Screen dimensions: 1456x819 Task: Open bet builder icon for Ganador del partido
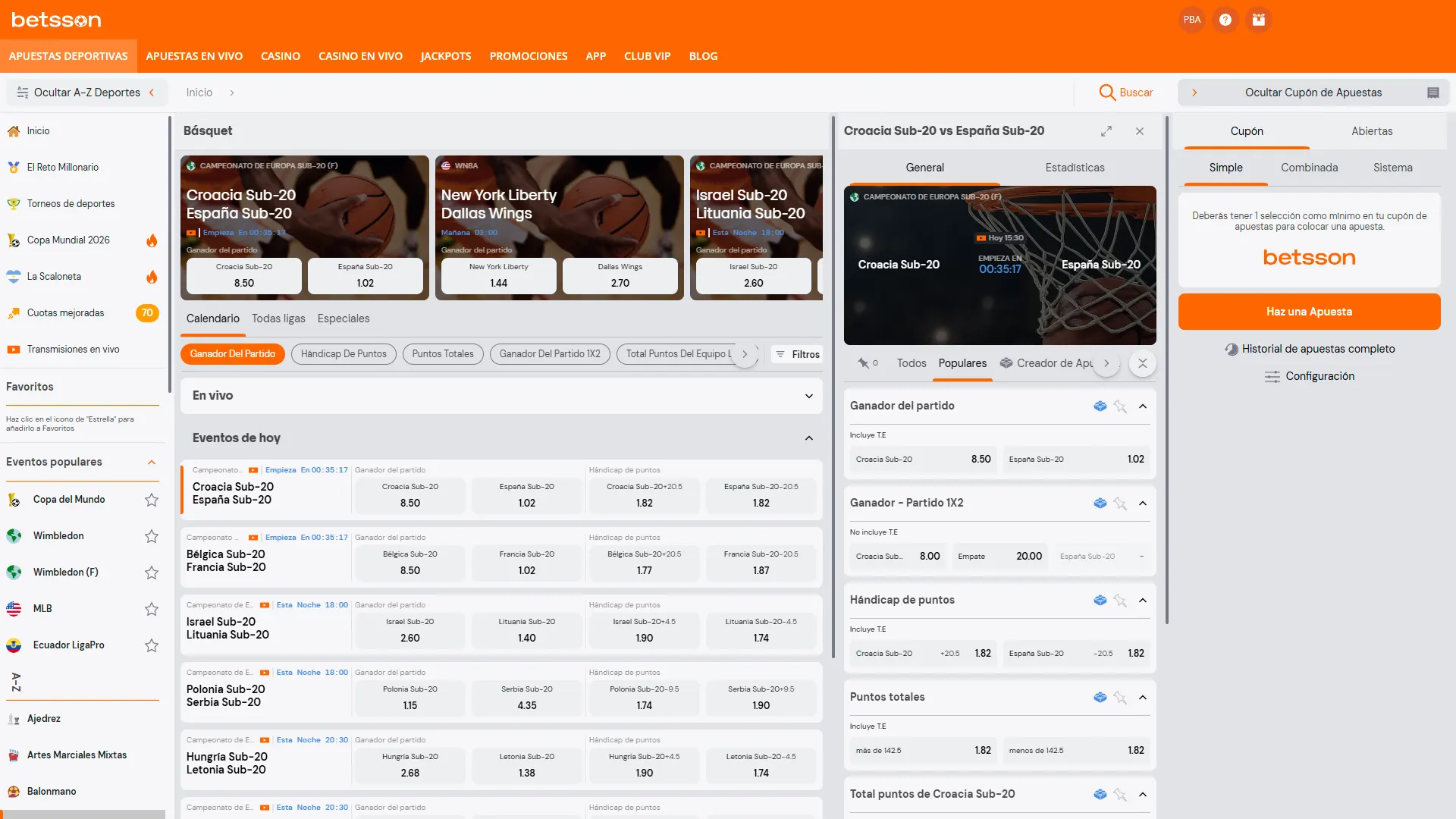click(1100, 406)
